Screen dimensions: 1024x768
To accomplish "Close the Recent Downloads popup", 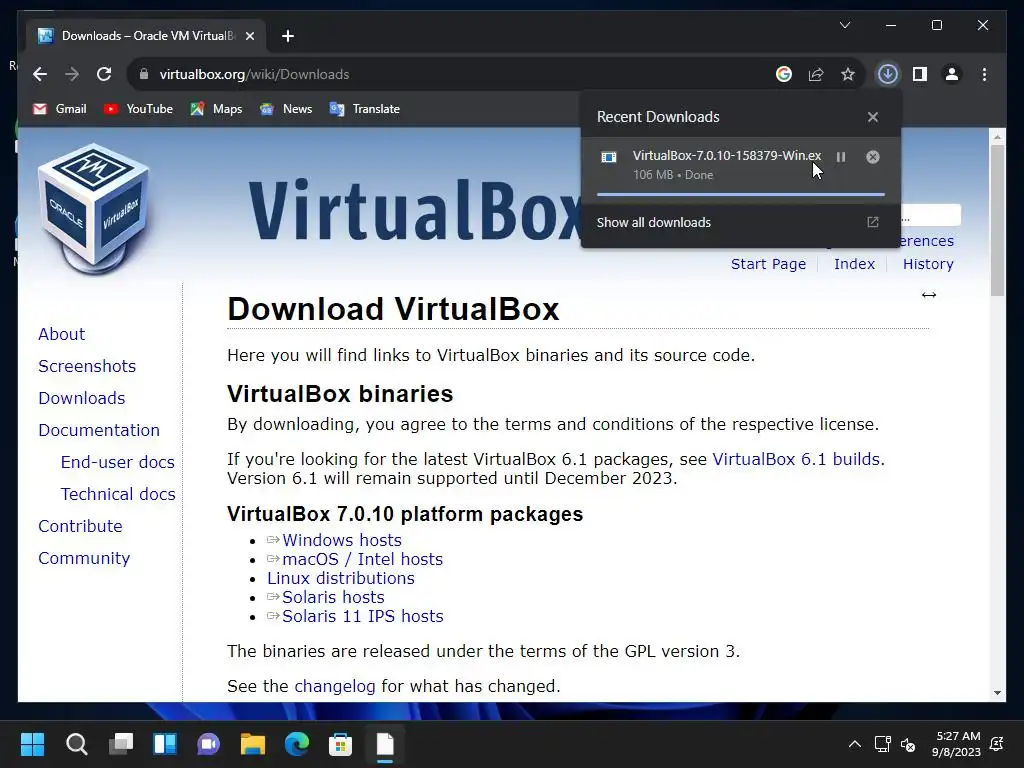I will pyautogui.click(x=872, y=117).
